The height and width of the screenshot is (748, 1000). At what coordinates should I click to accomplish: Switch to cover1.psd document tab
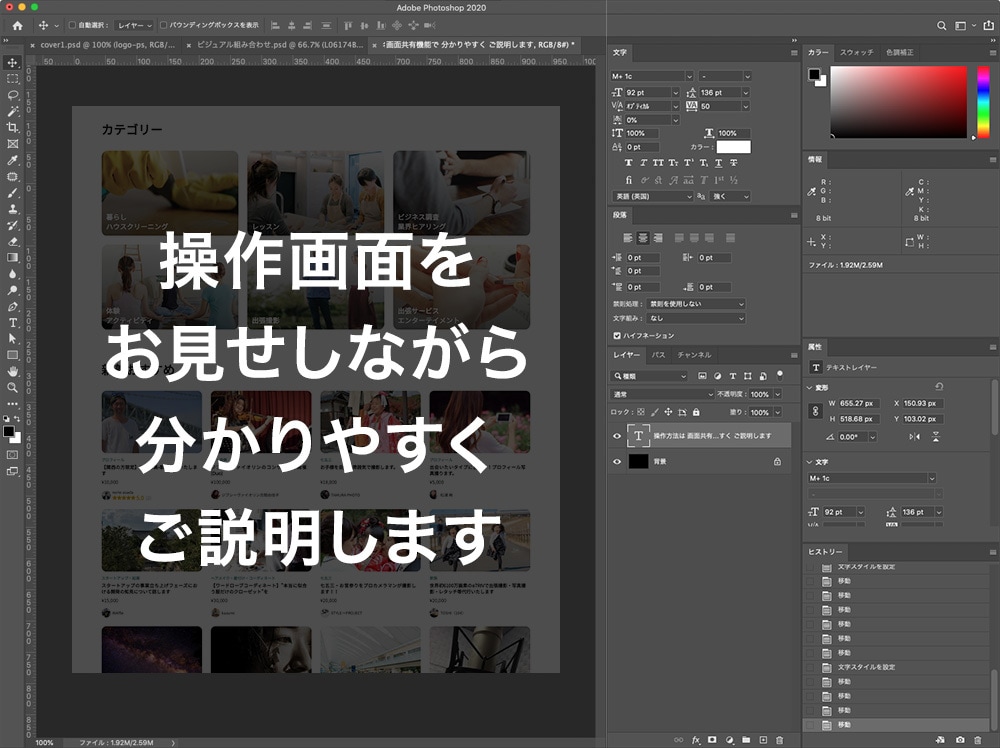pyautogui.click(x=107, y=45)
